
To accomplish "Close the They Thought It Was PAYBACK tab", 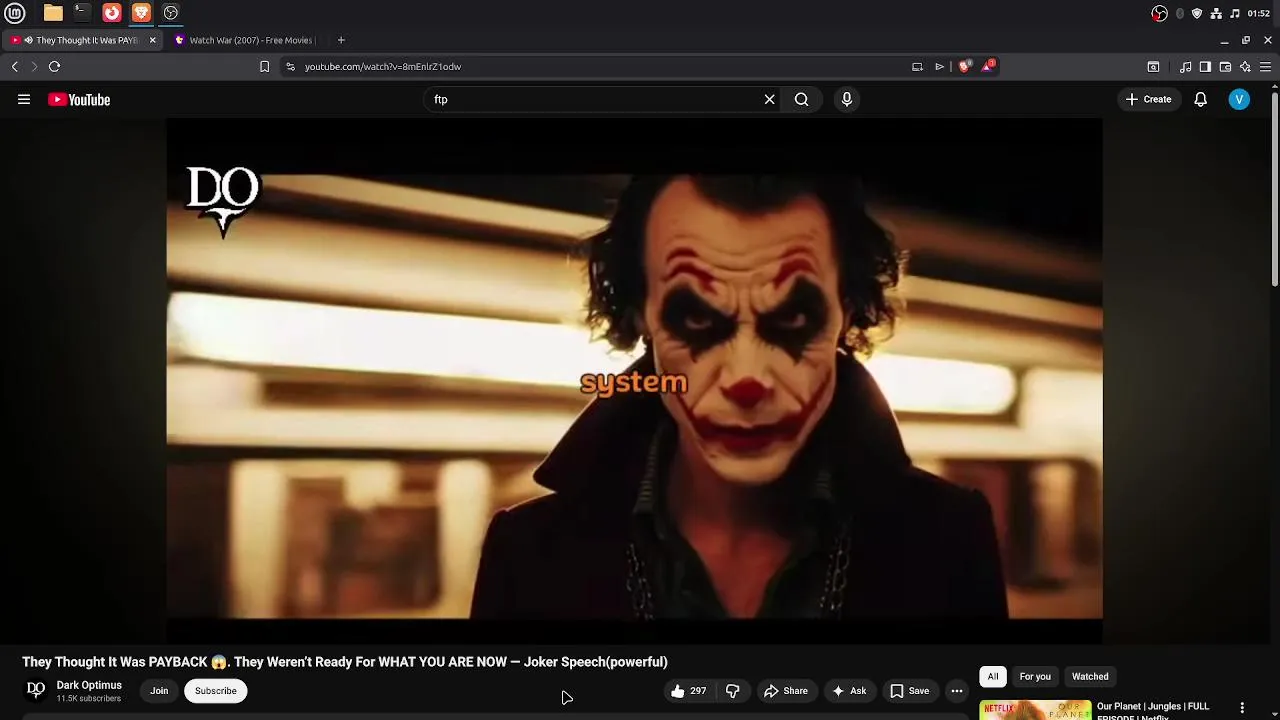I will pos(152,40).
